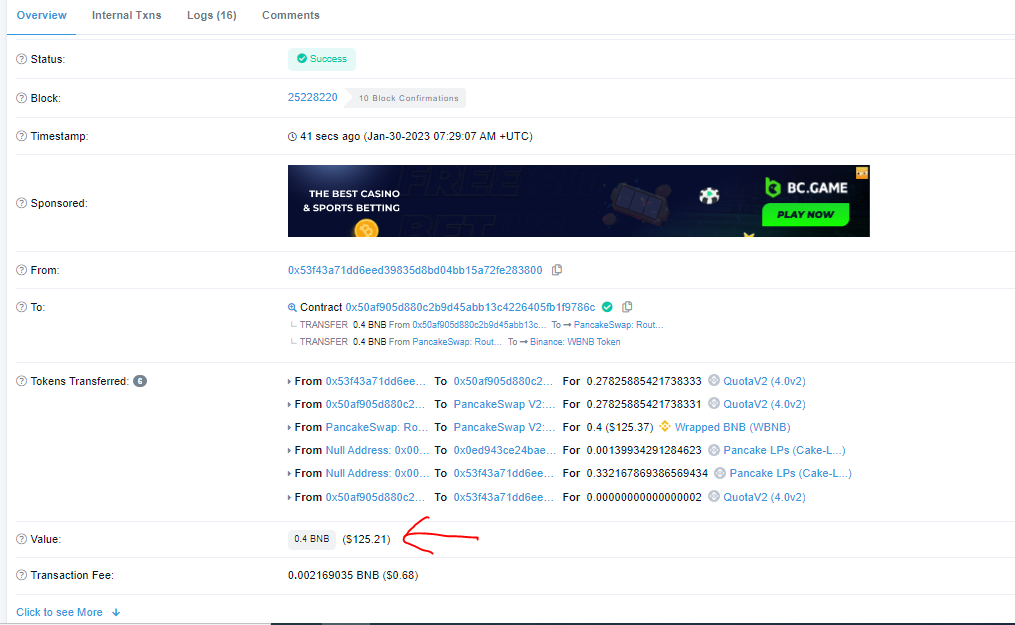Open the Logs (16) tab
The image size is (1015, 625).
[x=212, y=15]
